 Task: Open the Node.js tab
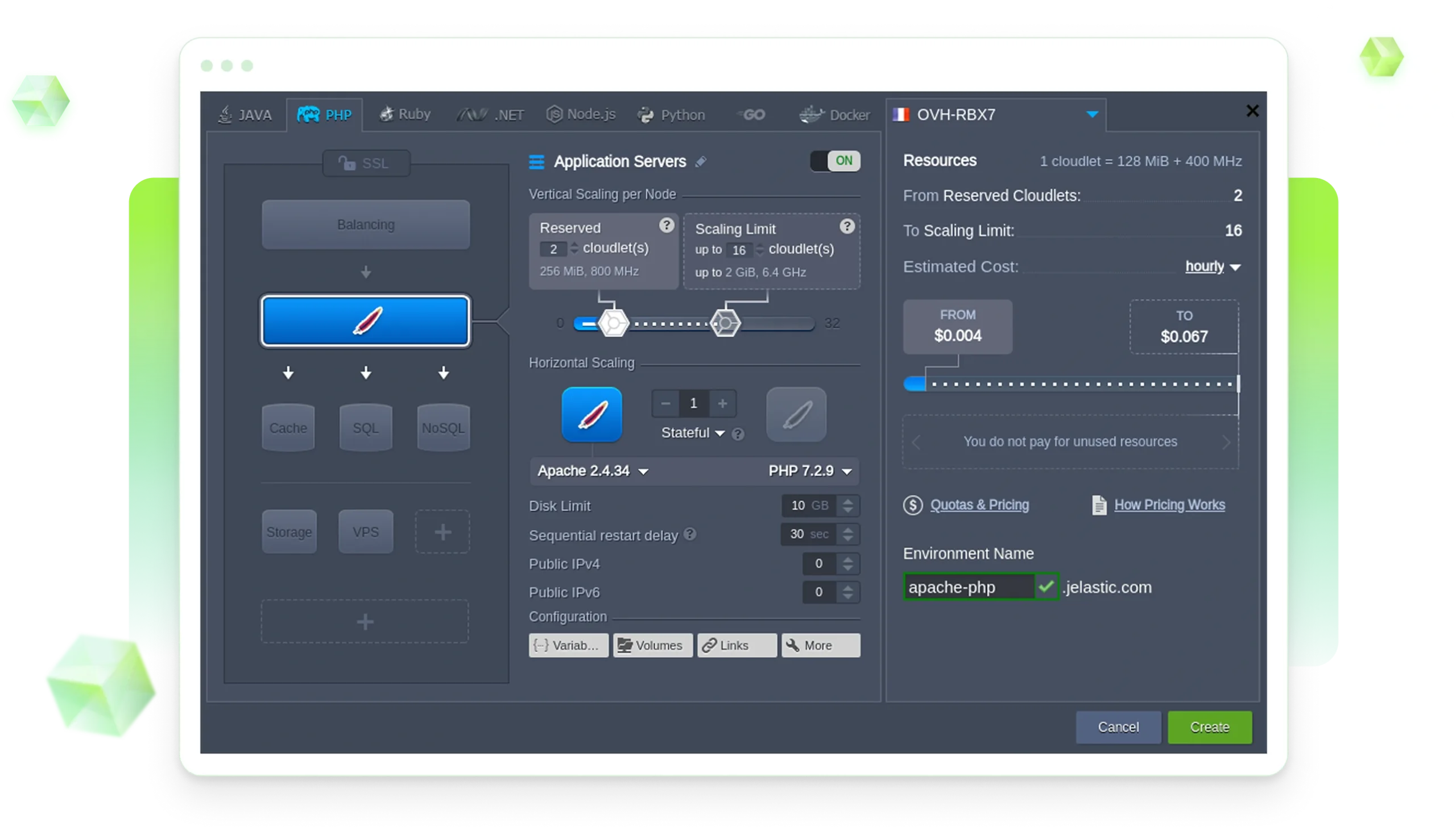click(581, 114)
